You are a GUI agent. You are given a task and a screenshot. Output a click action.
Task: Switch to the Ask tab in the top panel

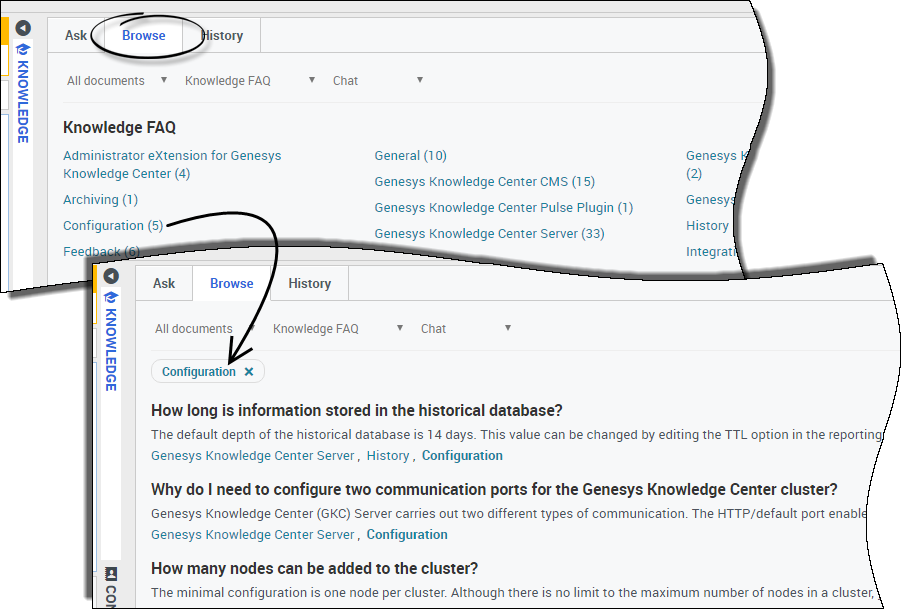[76, 35]
